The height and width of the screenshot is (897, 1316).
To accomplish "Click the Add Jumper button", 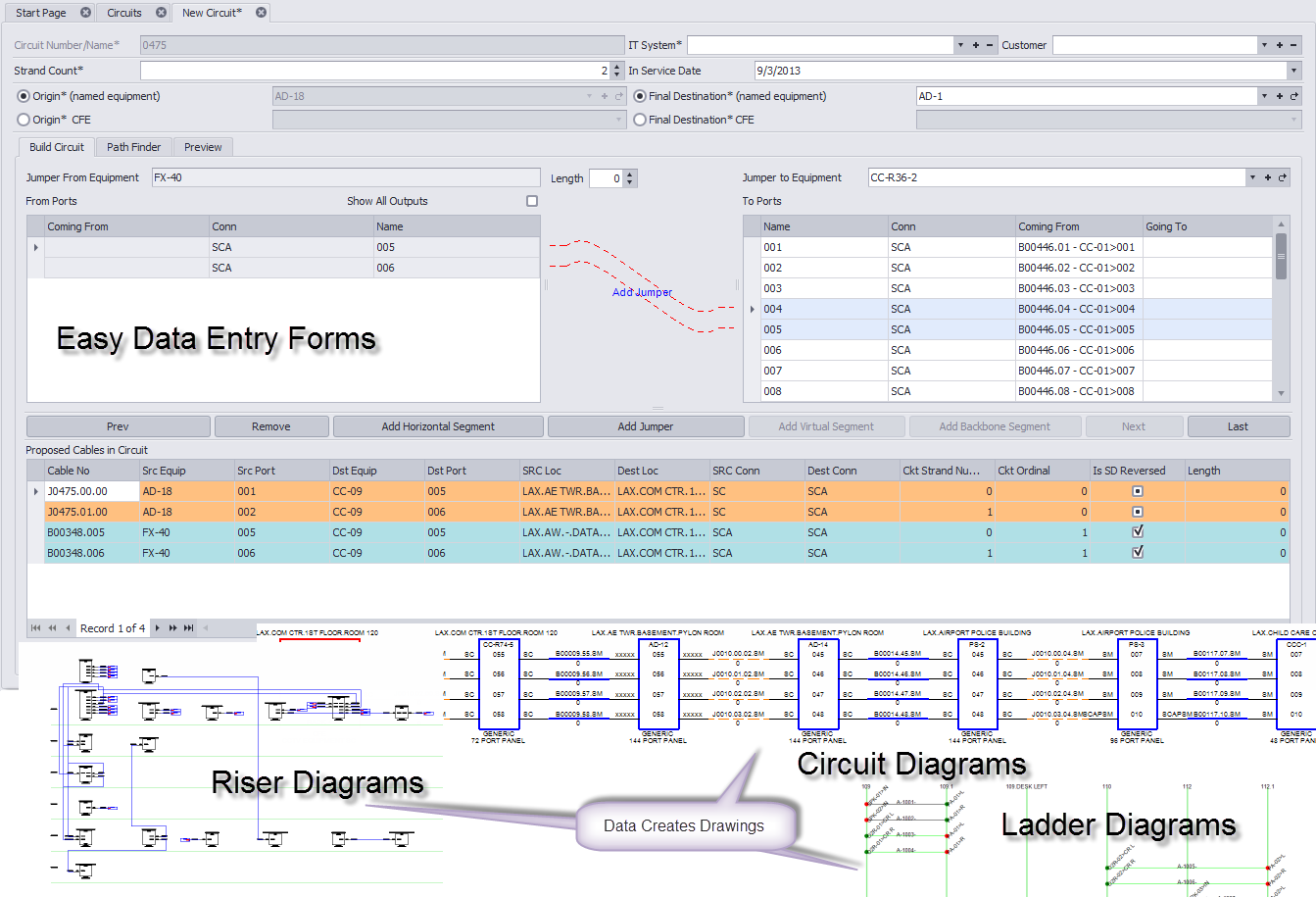I will tap(646, 426).
